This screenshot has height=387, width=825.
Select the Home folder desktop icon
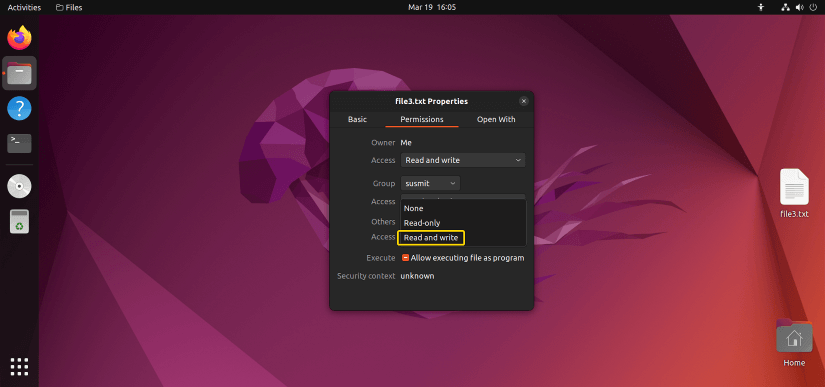[794, 342]
